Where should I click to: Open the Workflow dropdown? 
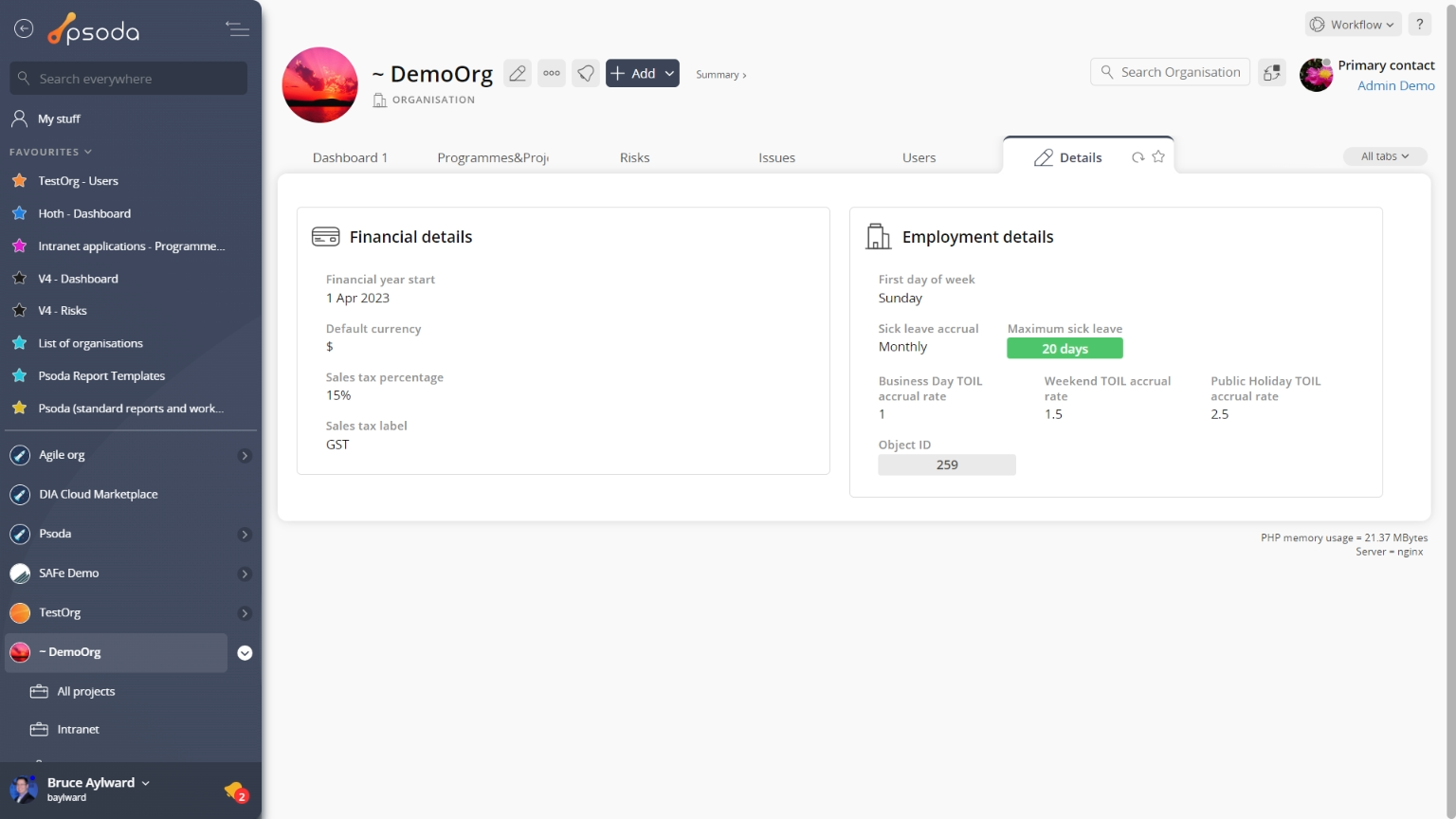1354,25
